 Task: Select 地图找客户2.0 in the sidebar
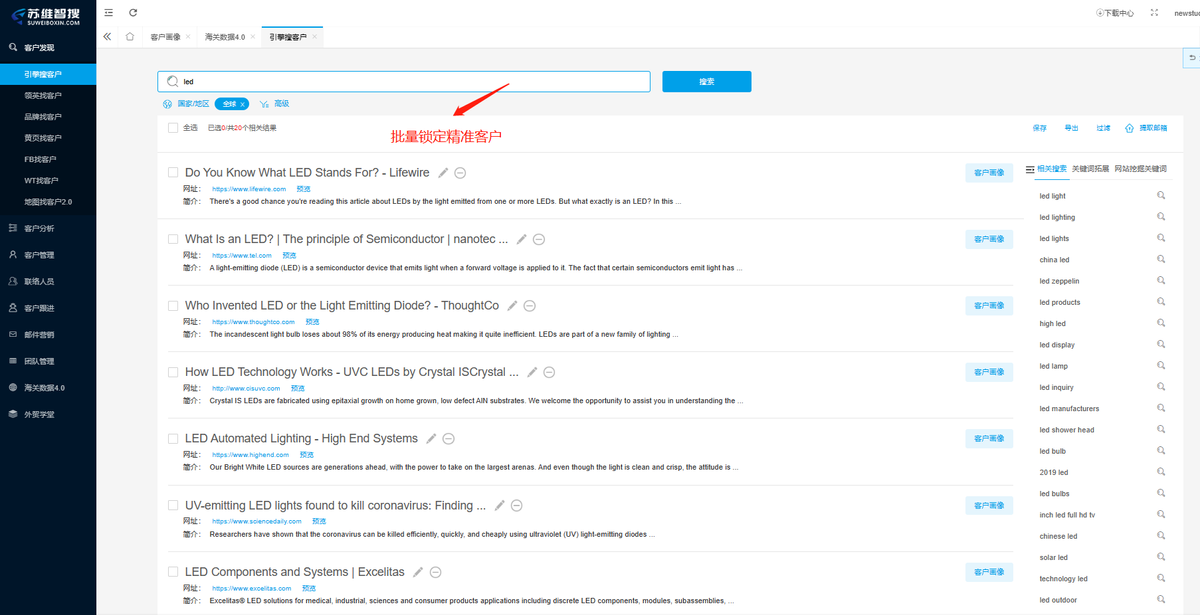pos(48,202)
